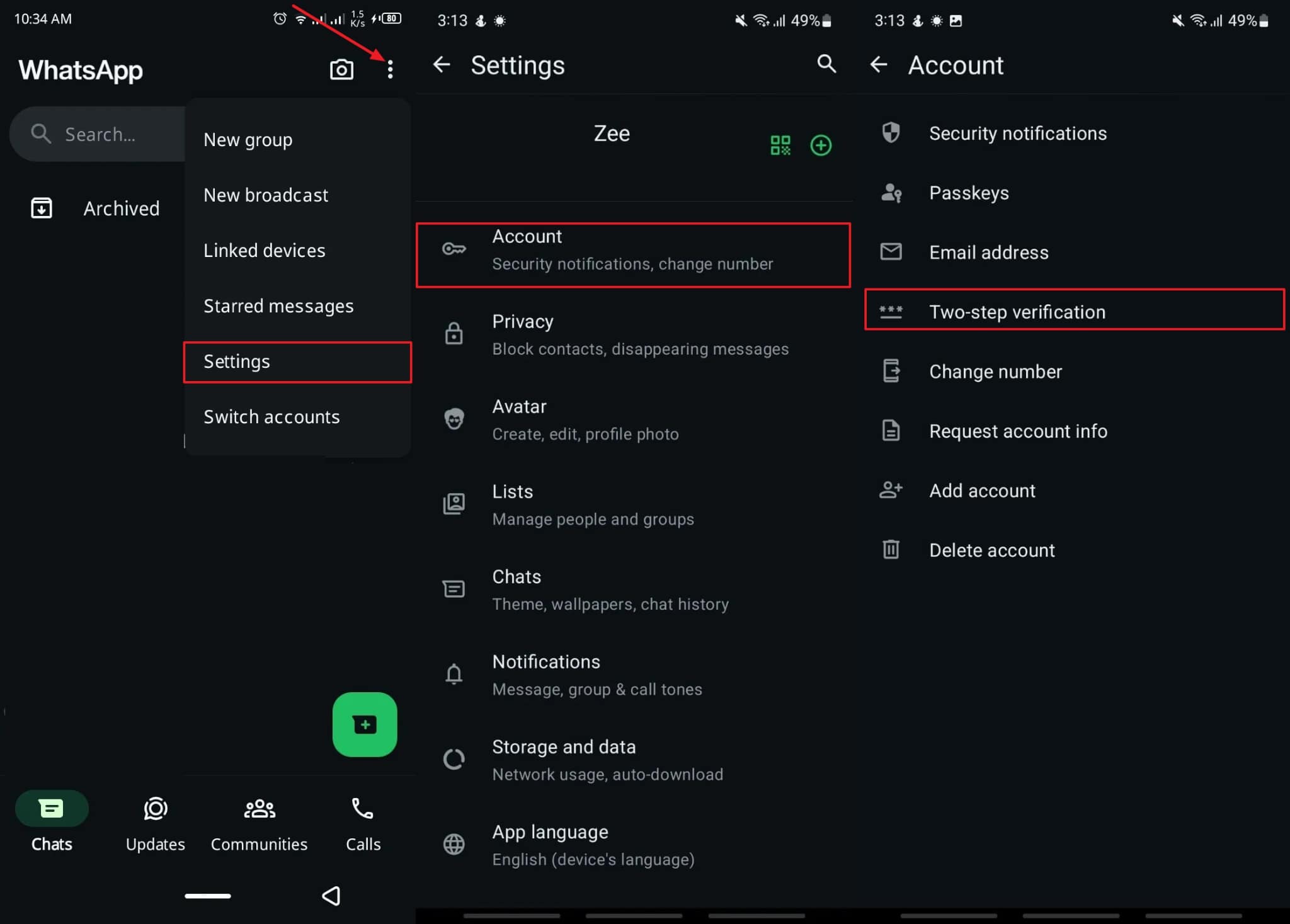Open Avatar settings label

coord(518,406)
